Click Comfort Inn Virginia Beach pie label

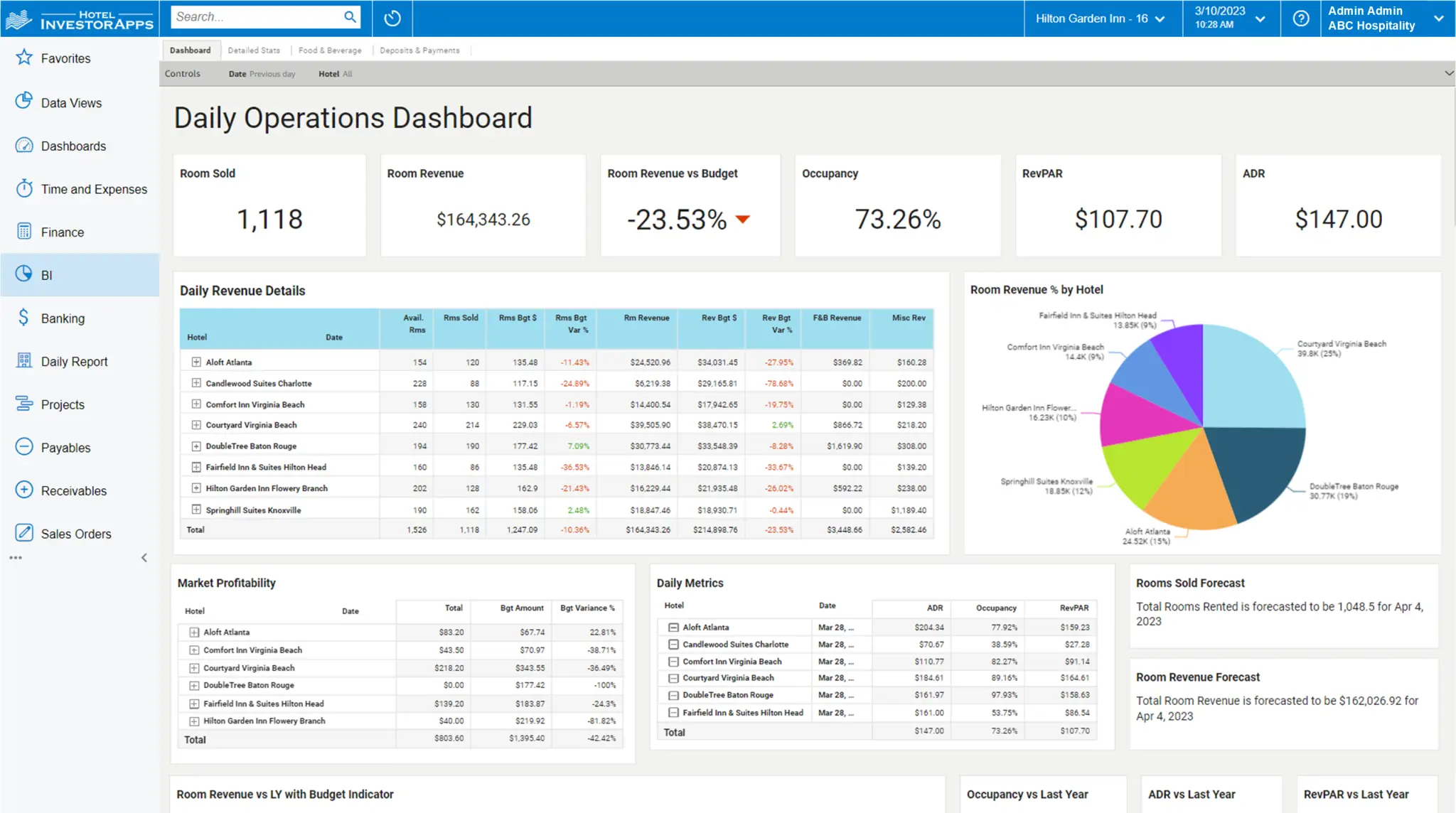pos(1055,352)
